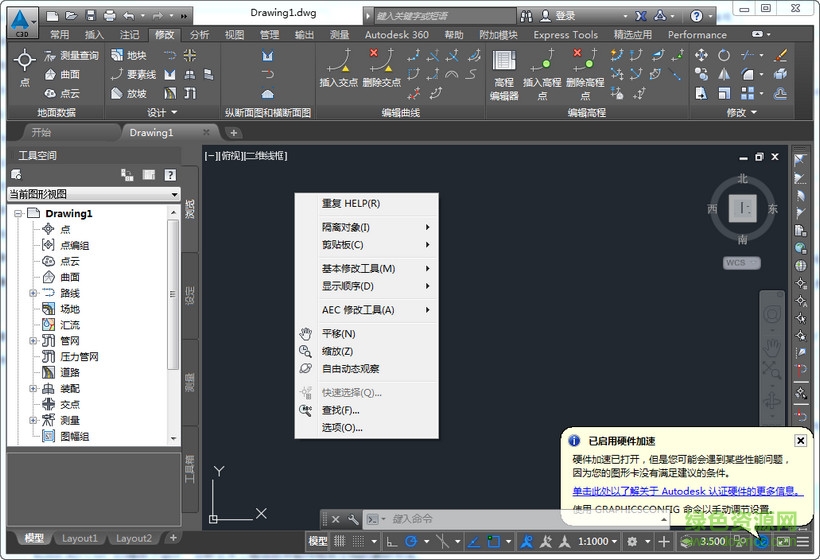
Task: Toggle the grid display in the status bar
Action: point(341,541)
